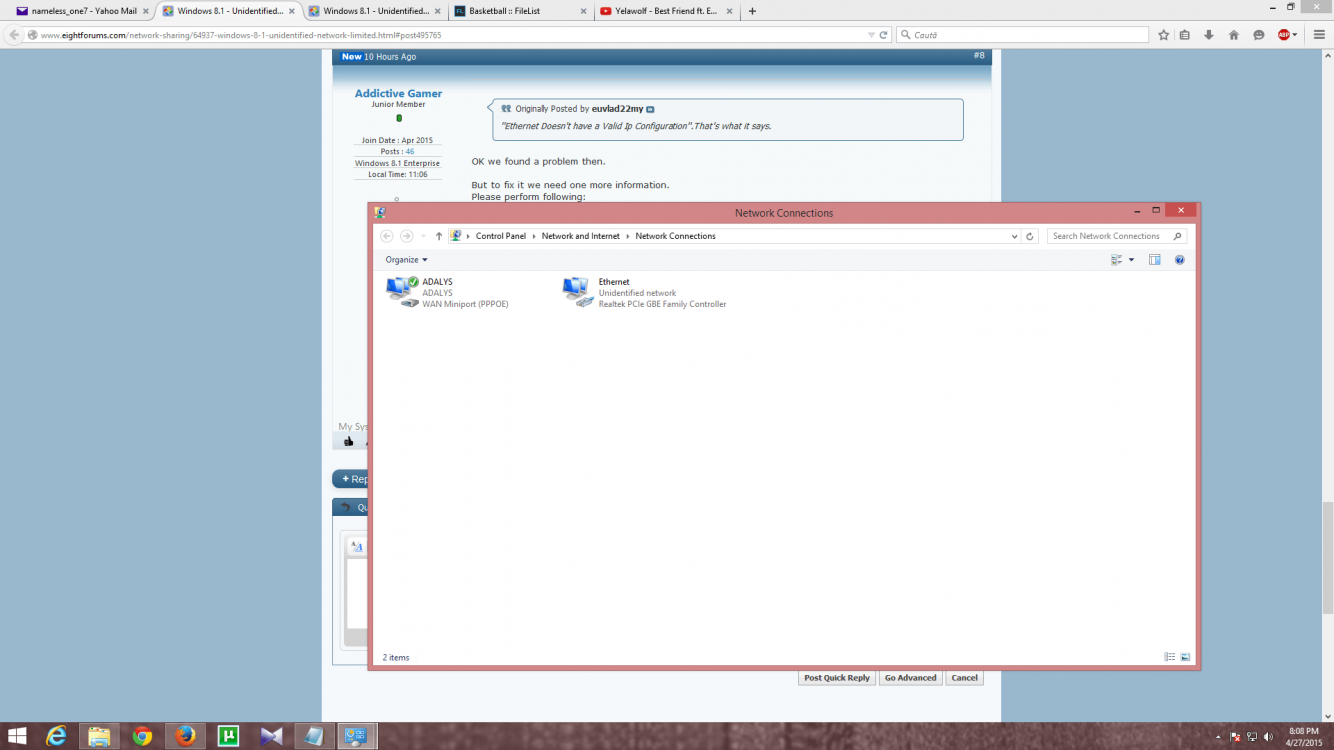The width and height of the screenshot is (1334, 750).
Task: Open Addictive Gamer's profile link
Action: 398,93
